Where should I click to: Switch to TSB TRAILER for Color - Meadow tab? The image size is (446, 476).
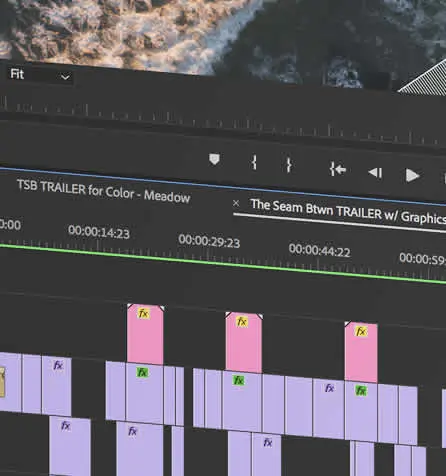point(103,191)
